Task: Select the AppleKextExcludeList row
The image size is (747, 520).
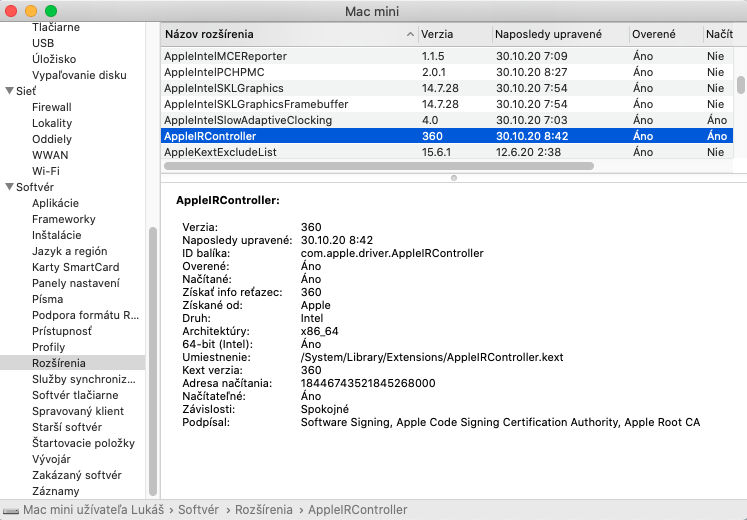Action: (447, 152)
